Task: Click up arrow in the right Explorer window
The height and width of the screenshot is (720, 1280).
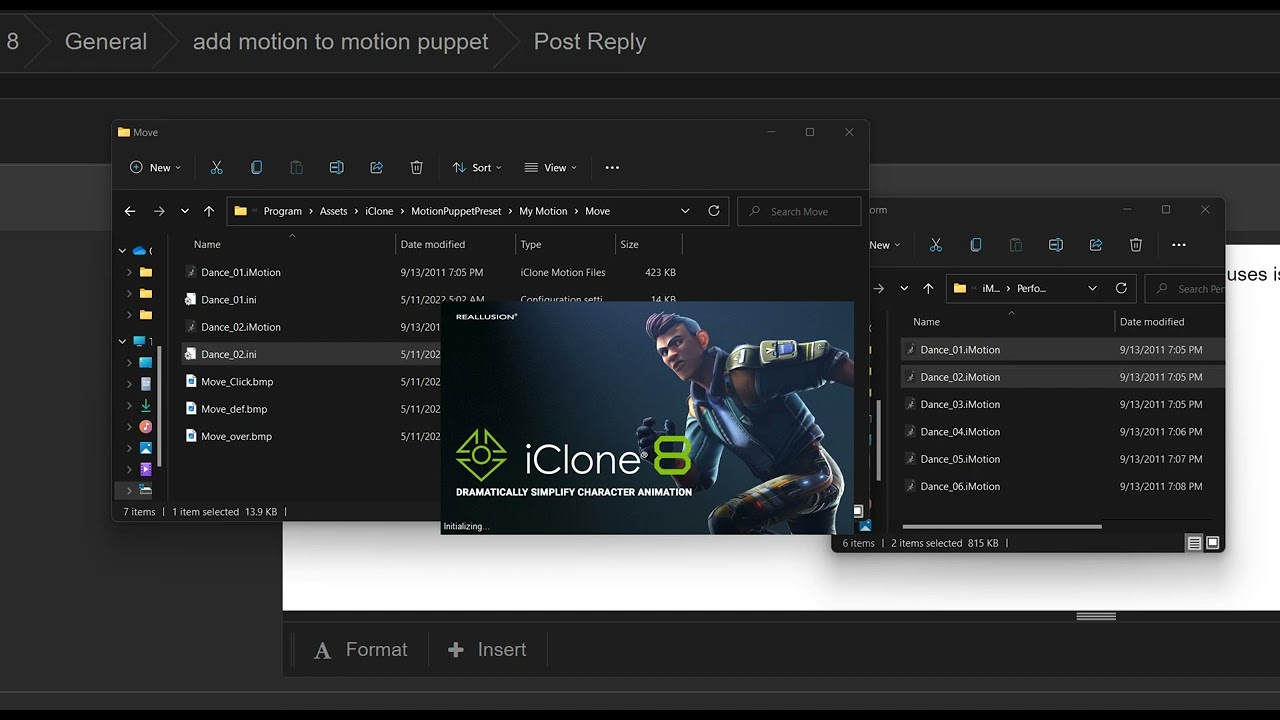Action: pyautogui.click(x=928, y=288)
